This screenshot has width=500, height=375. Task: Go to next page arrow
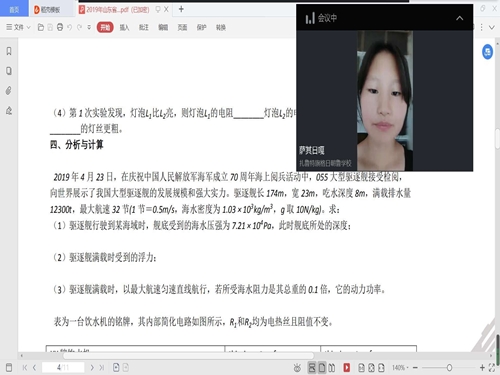coord(92,368)
